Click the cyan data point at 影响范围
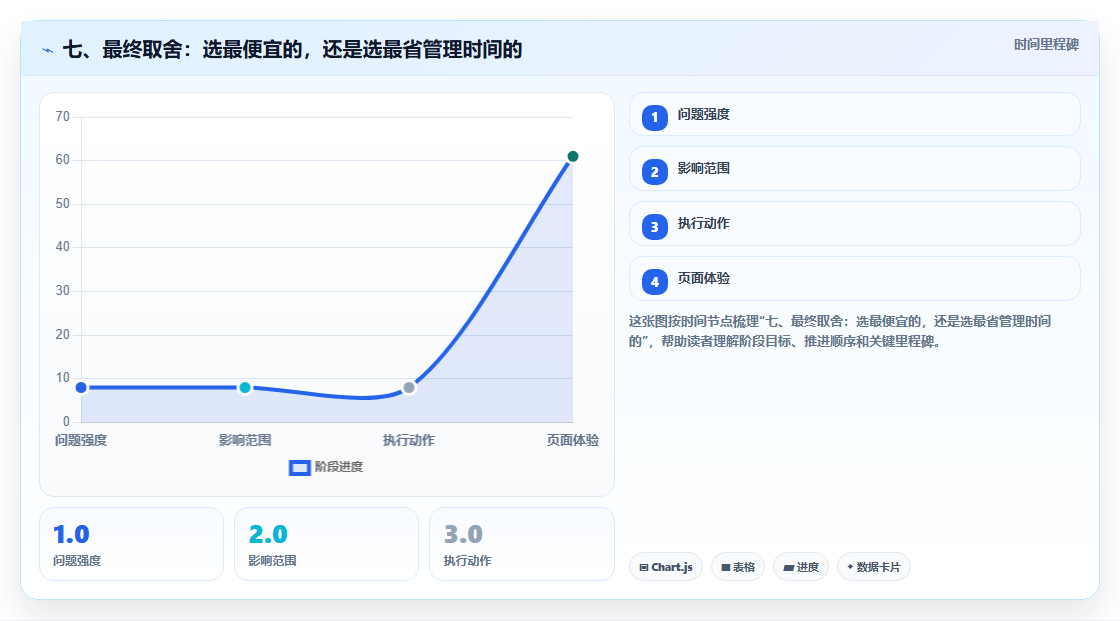1120x621 pixels. [245, 387]
